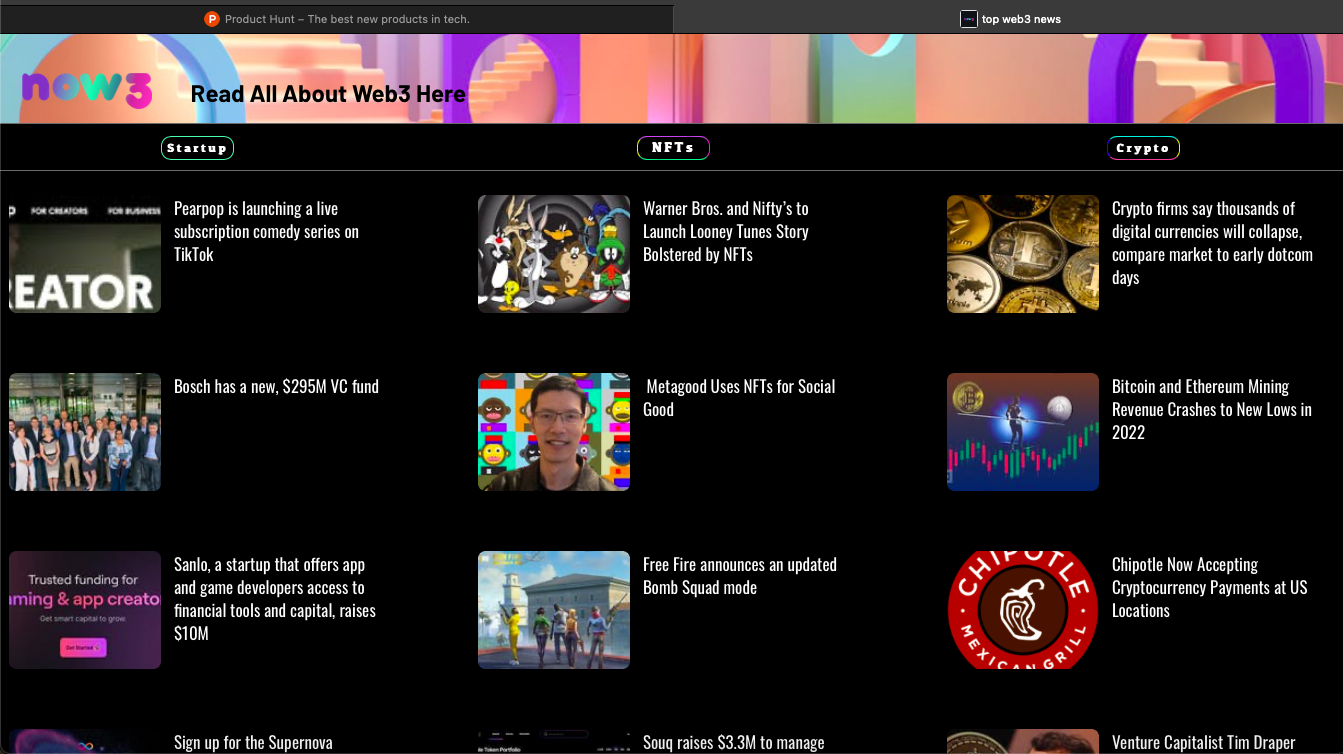Viewport: 1343px width, 754px height.
Task: Open the Bitcoin and Ethereum Mining Revenue article
Action: tap(1212, 409)
